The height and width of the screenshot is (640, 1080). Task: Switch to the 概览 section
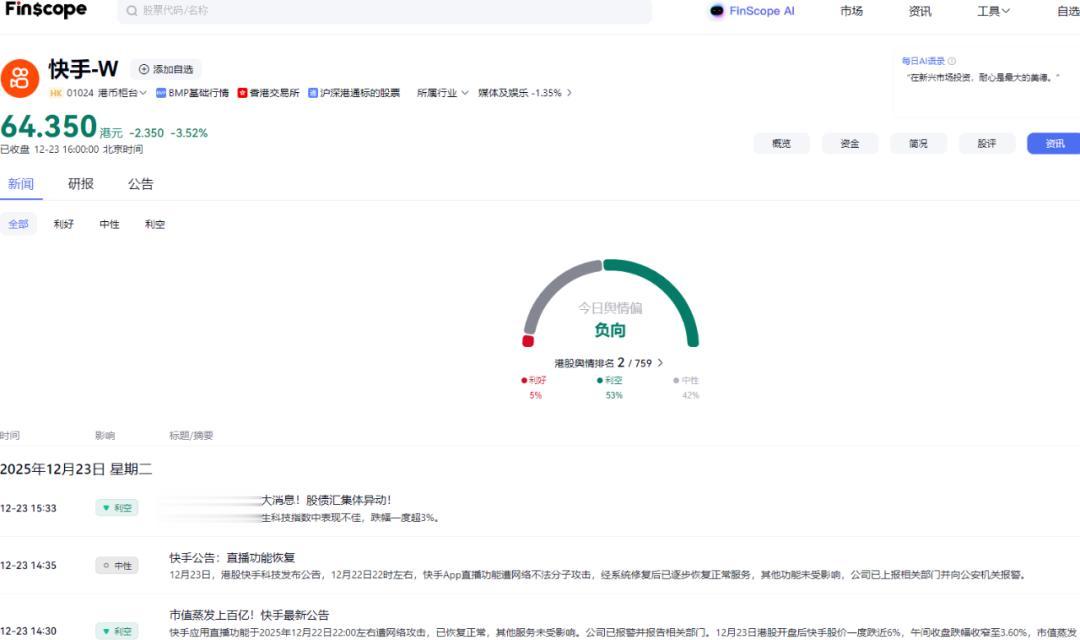(781, 143)
